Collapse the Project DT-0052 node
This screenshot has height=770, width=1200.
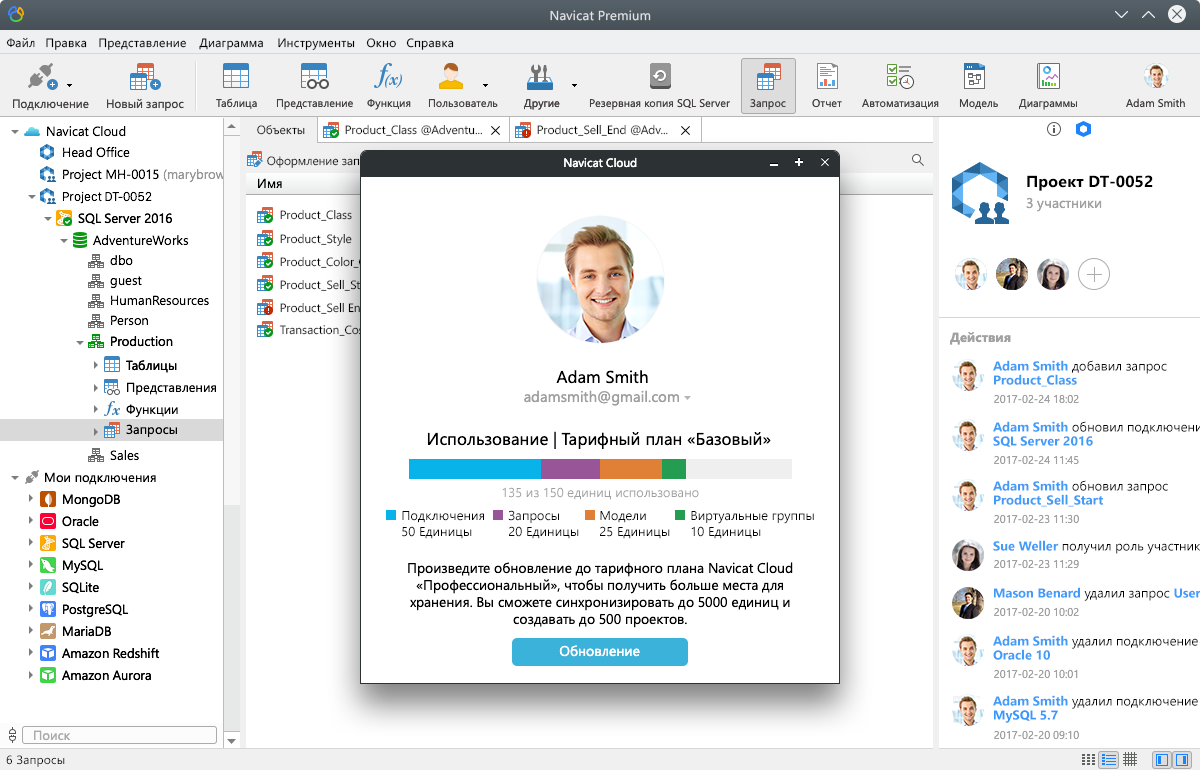coord(30,196)
